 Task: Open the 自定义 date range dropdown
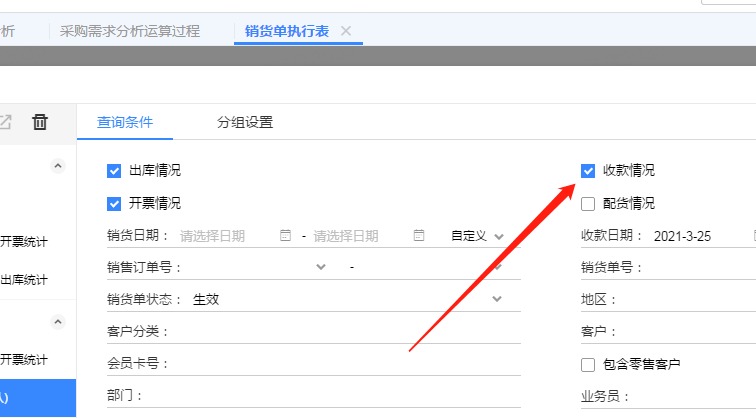[477, 236]
